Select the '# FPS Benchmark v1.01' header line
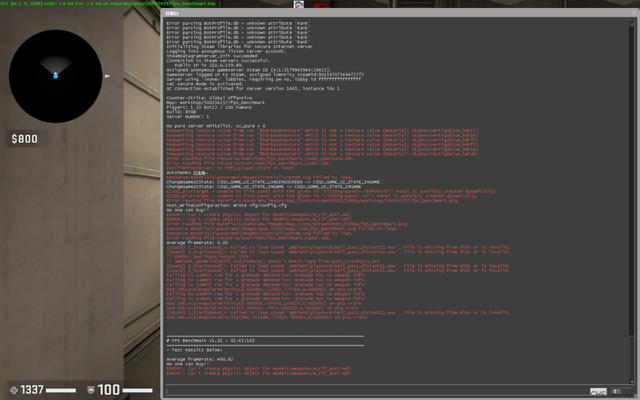The image size is (640, 400). coord(210,340)
